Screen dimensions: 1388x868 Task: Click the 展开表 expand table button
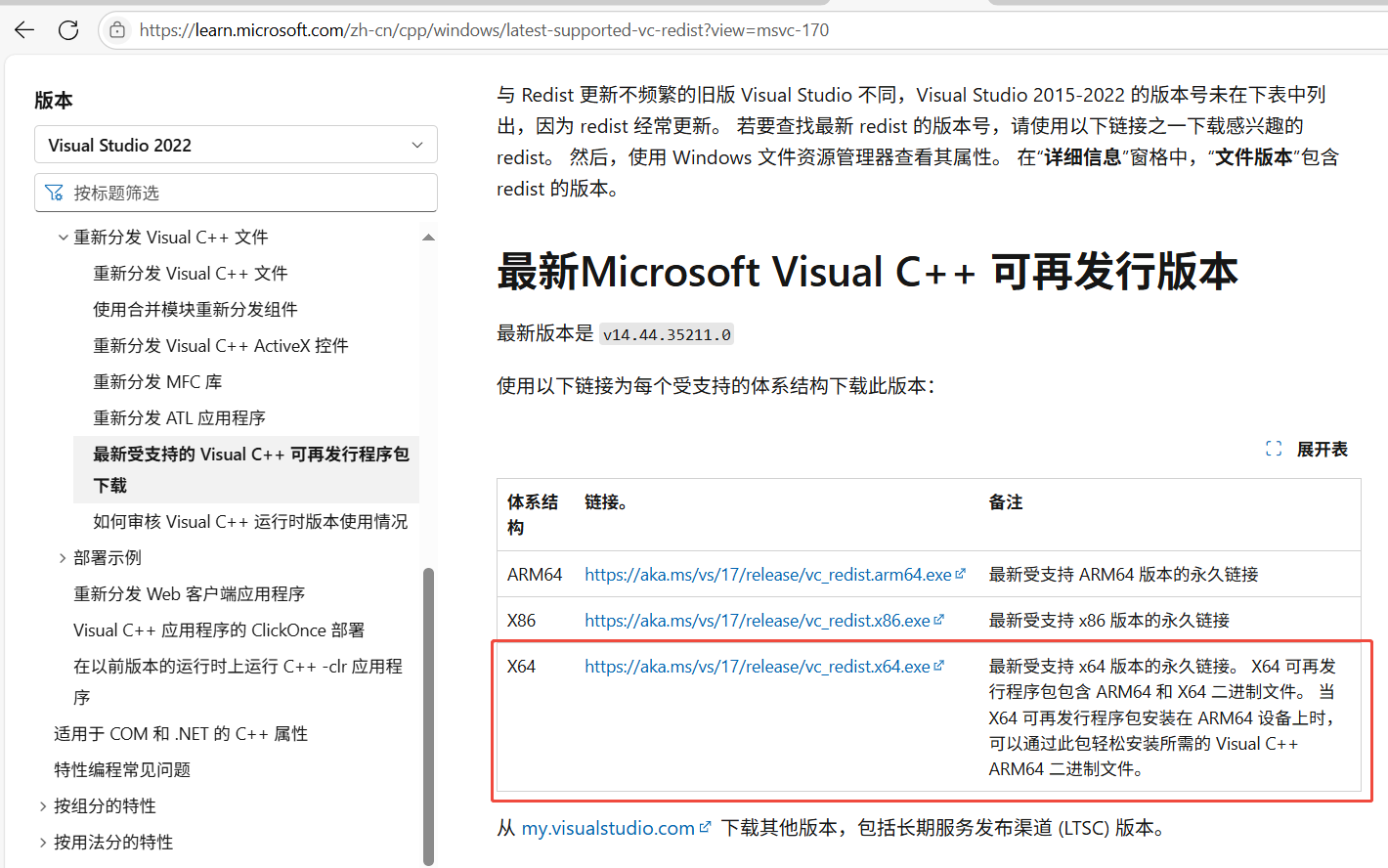[x=1307, y=450]
